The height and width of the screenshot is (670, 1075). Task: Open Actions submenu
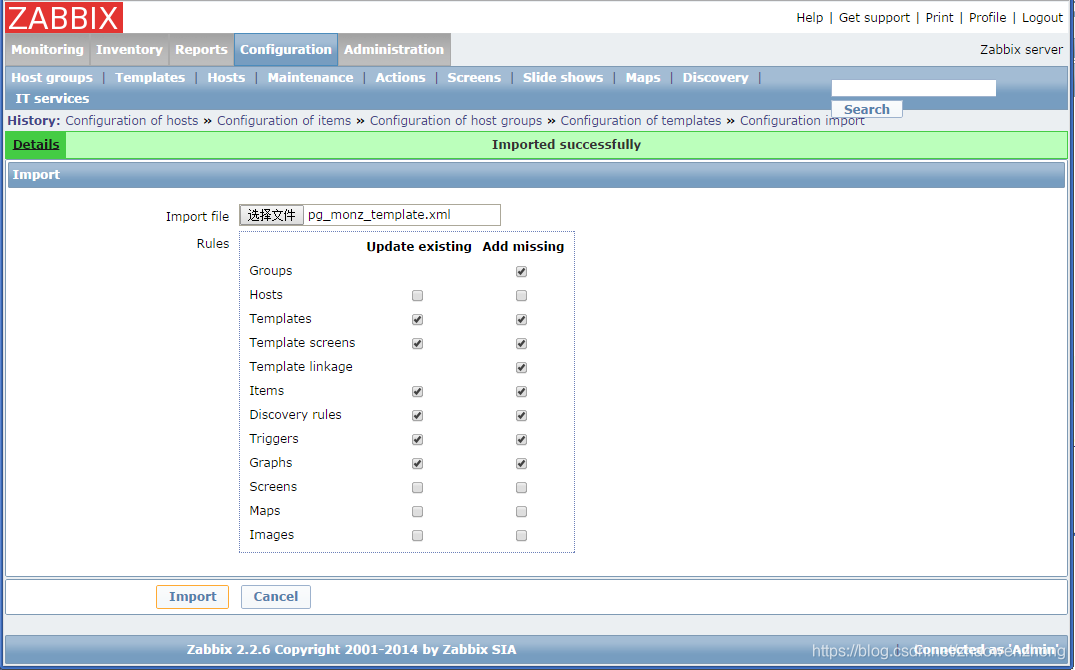coord(400,77)
